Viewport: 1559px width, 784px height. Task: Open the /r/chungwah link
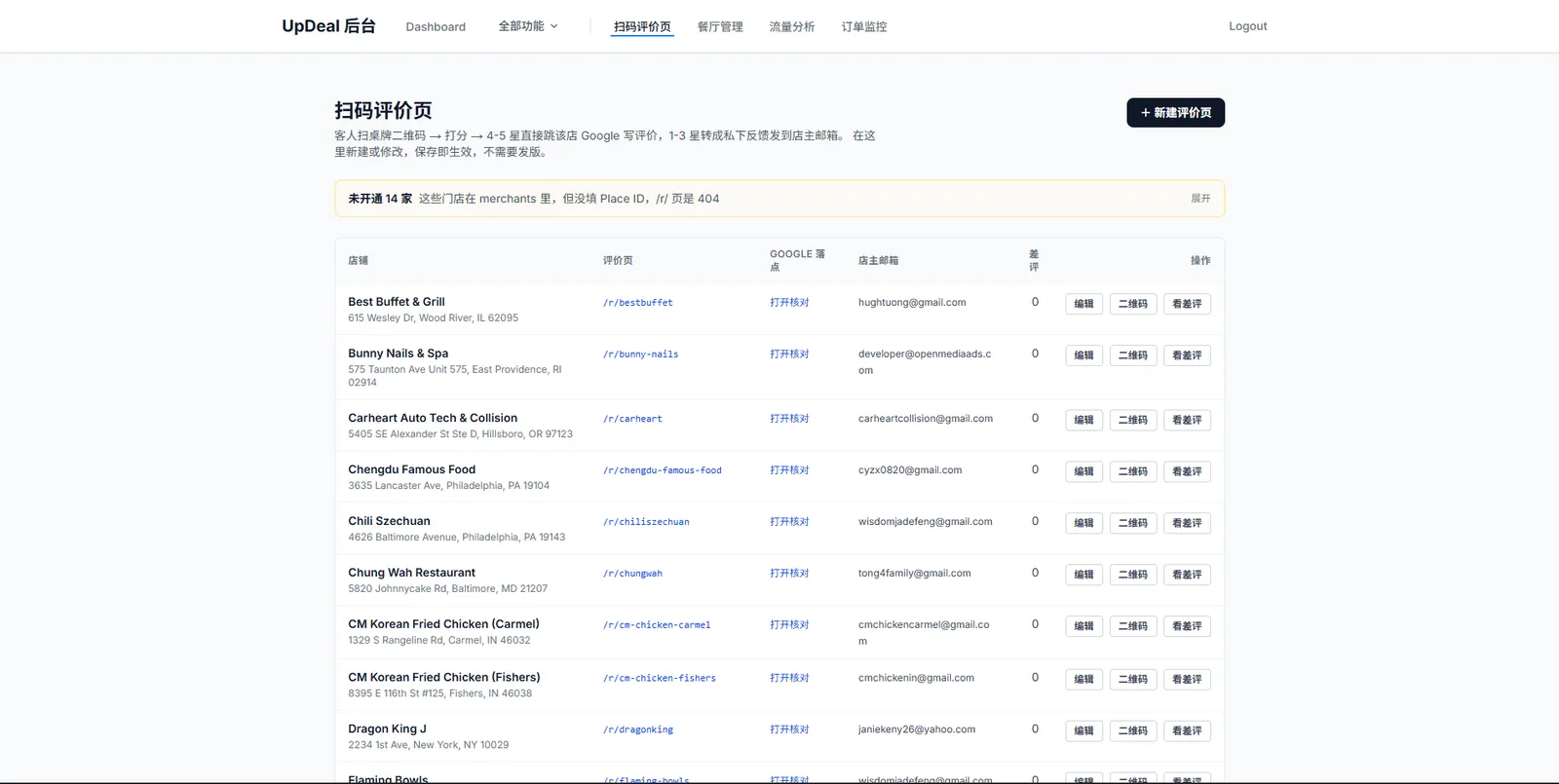coord(632,574)
